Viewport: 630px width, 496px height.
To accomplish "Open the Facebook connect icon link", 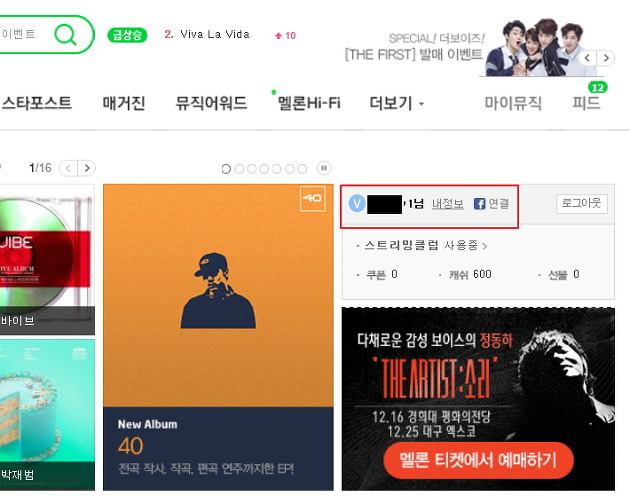I will (479, 204).
